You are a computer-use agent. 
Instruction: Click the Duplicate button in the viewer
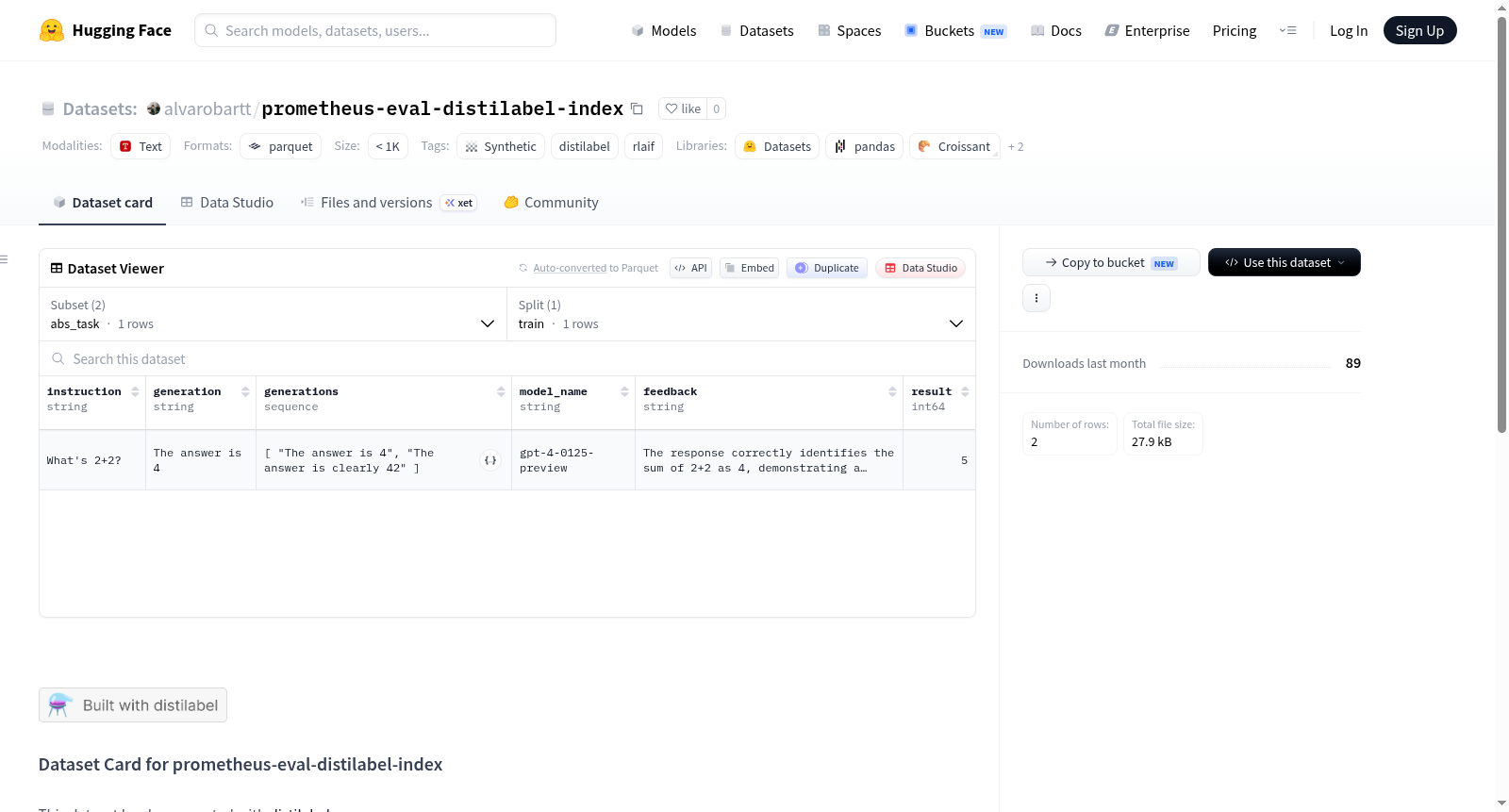coord(827,268)
